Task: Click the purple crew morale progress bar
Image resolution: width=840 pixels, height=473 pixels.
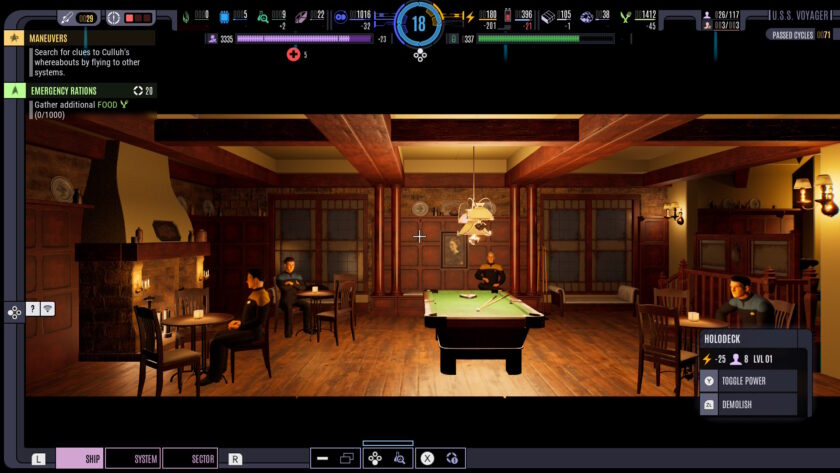Action: 304,39
